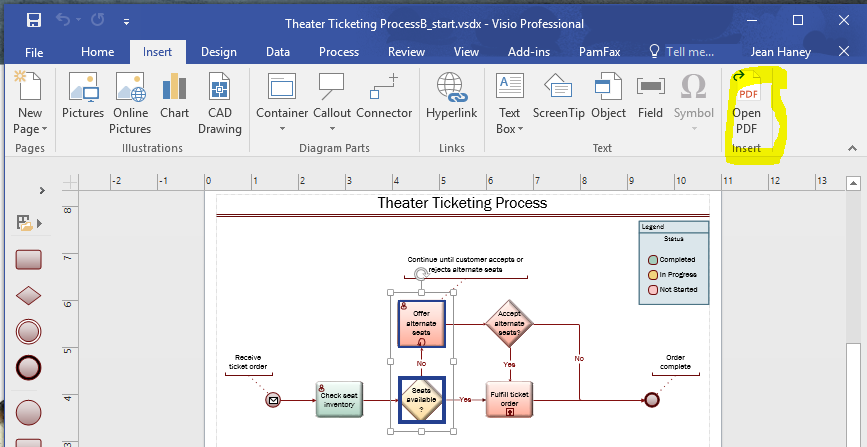Image resolution: width=867 pixels, height=447 pixels.
Task: Click the 'Receive ticket order' annotation text
Action: 248,362
